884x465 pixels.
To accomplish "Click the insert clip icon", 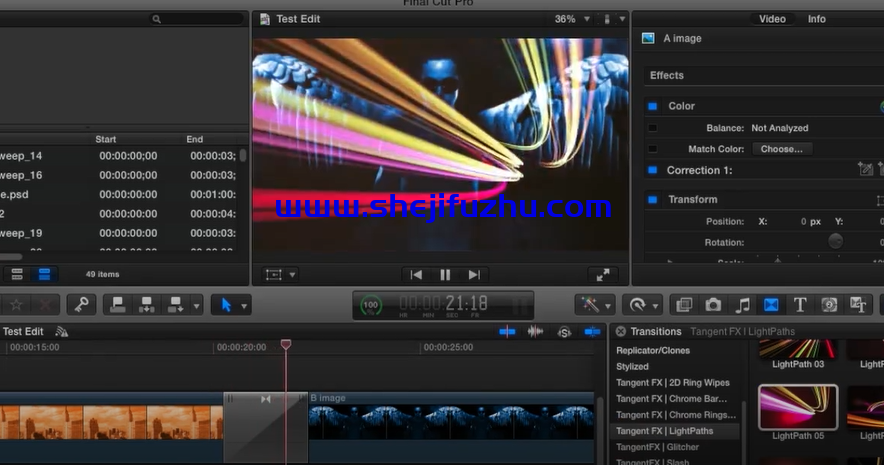I will pyautogui.click(x=147, y=305).
